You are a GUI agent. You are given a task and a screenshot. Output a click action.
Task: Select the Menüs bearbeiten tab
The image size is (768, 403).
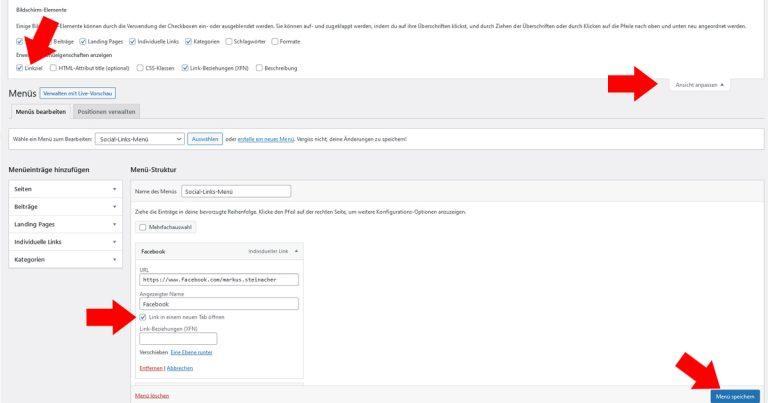click(39, 111)
